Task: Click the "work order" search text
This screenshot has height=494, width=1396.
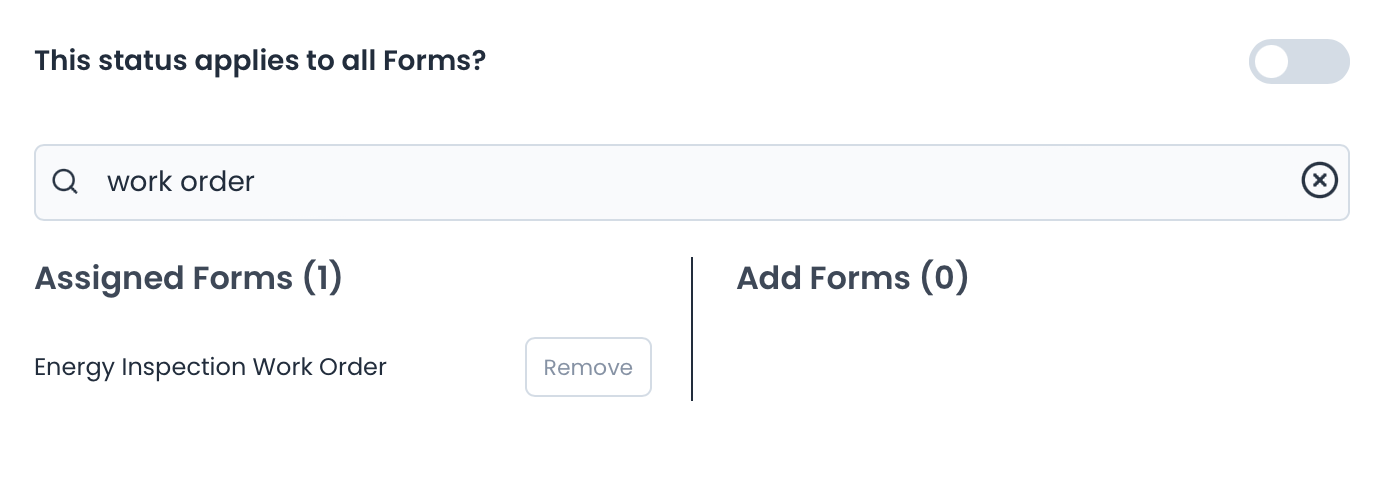Action: pyautogui.click(x=181, y=182)
